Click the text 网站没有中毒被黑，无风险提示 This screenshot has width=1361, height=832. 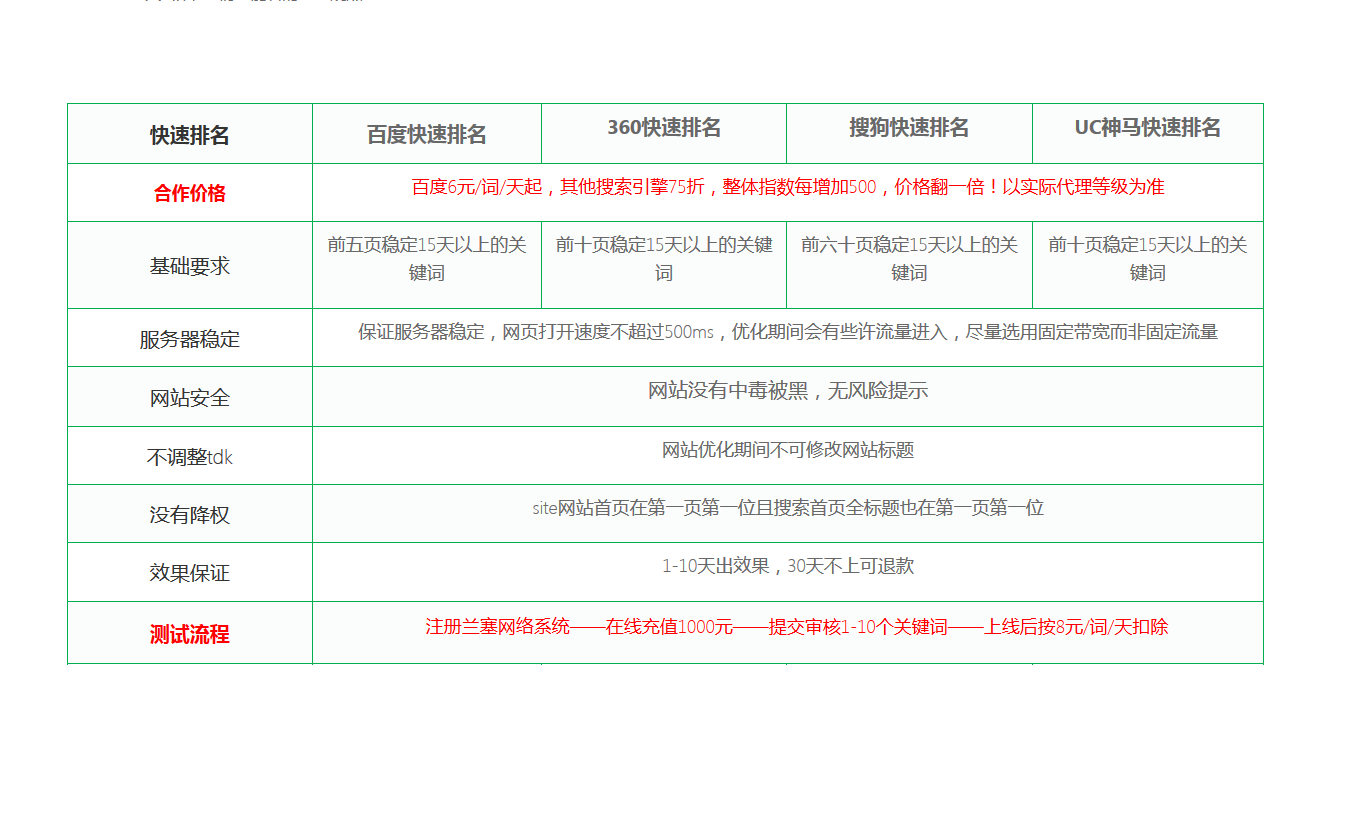pos(788,391)
